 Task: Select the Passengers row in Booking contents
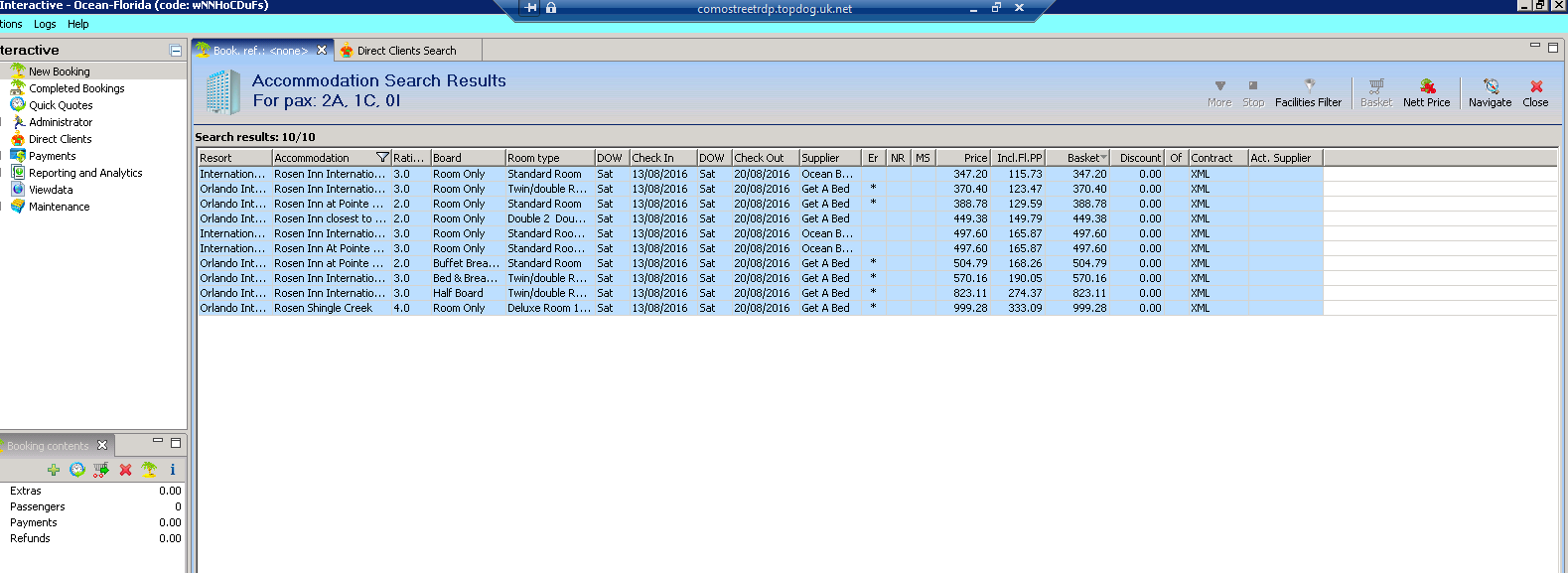click(94, 506)
